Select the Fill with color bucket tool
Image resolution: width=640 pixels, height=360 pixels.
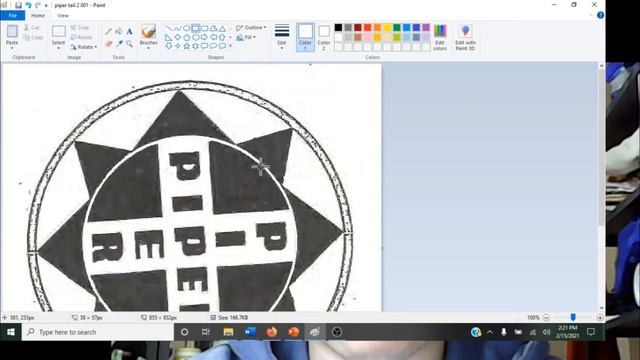119,31
